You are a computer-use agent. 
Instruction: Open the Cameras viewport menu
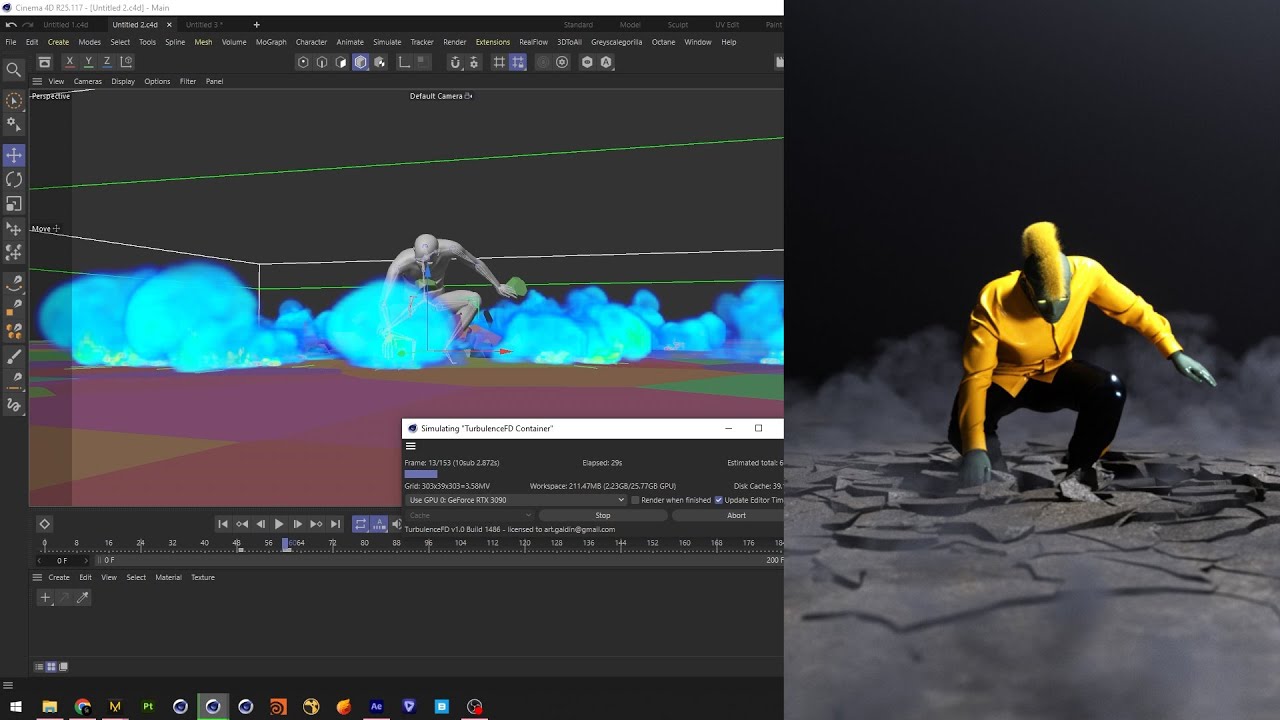click(x=87, y=81)
